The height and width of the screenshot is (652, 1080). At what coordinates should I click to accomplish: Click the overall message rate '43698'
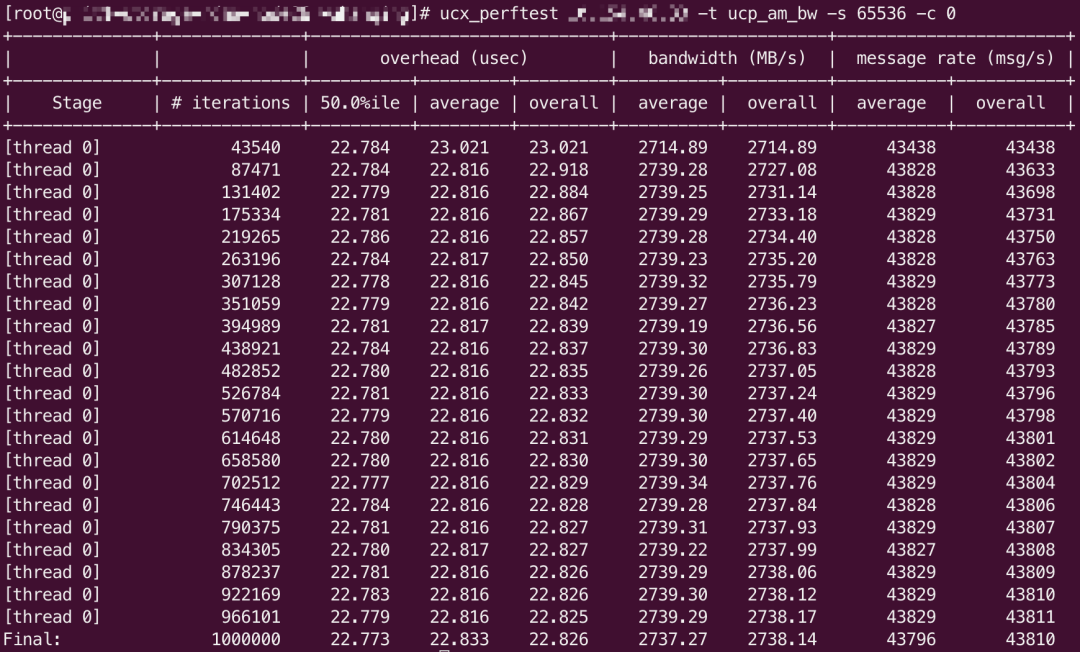click(x=1030, y=192)
